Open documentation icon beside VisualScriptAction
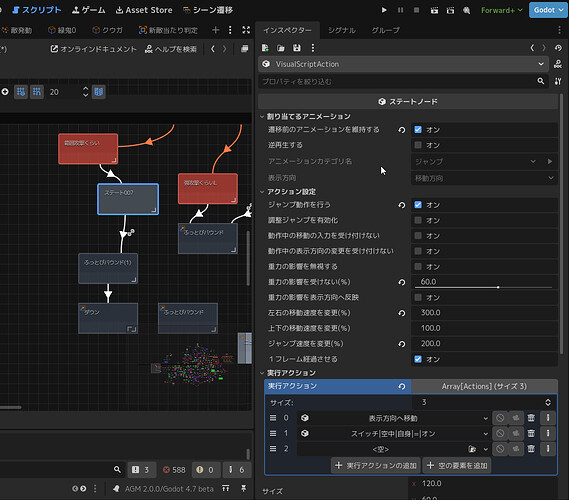569x500 pixels. [558, 64]
